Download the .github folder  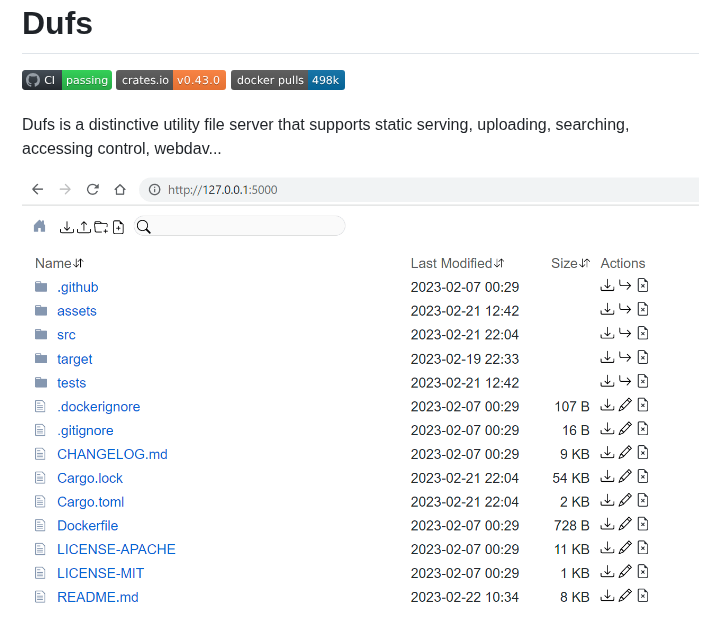(607, 286)
